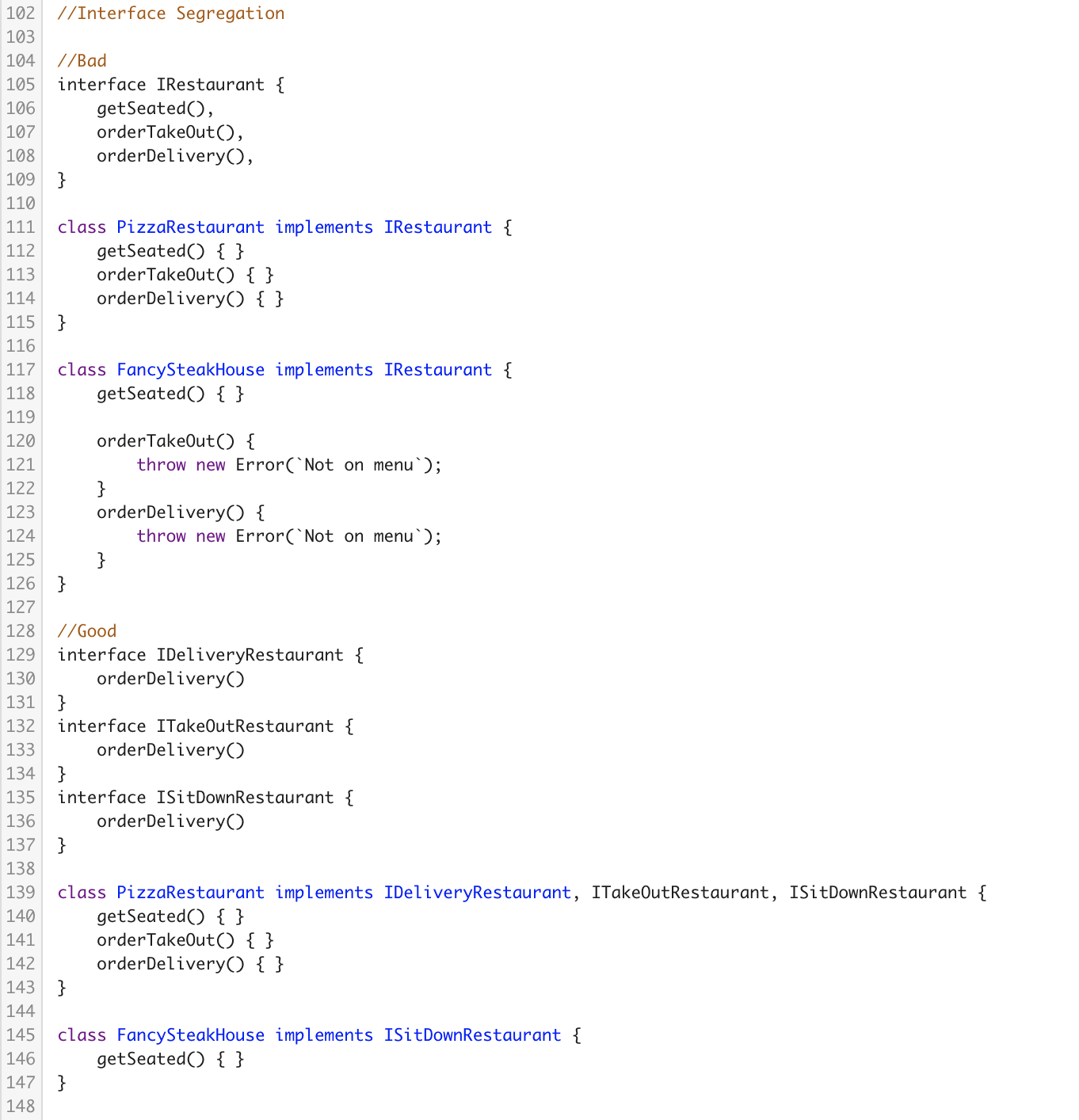Click 'implements' keyword on line 111
1079x1120 pixels.
coord(324,227)
